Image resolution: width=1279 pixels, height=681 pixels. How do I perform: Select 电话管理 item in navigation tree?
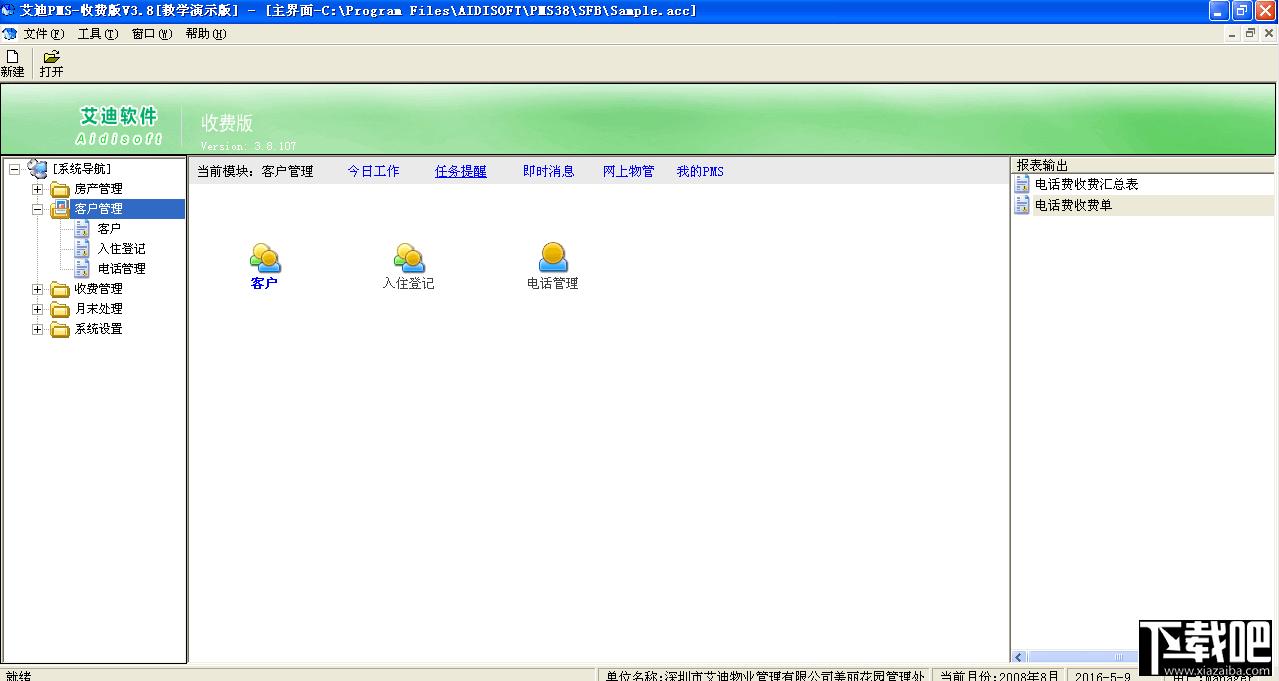(x=121, y=268)
